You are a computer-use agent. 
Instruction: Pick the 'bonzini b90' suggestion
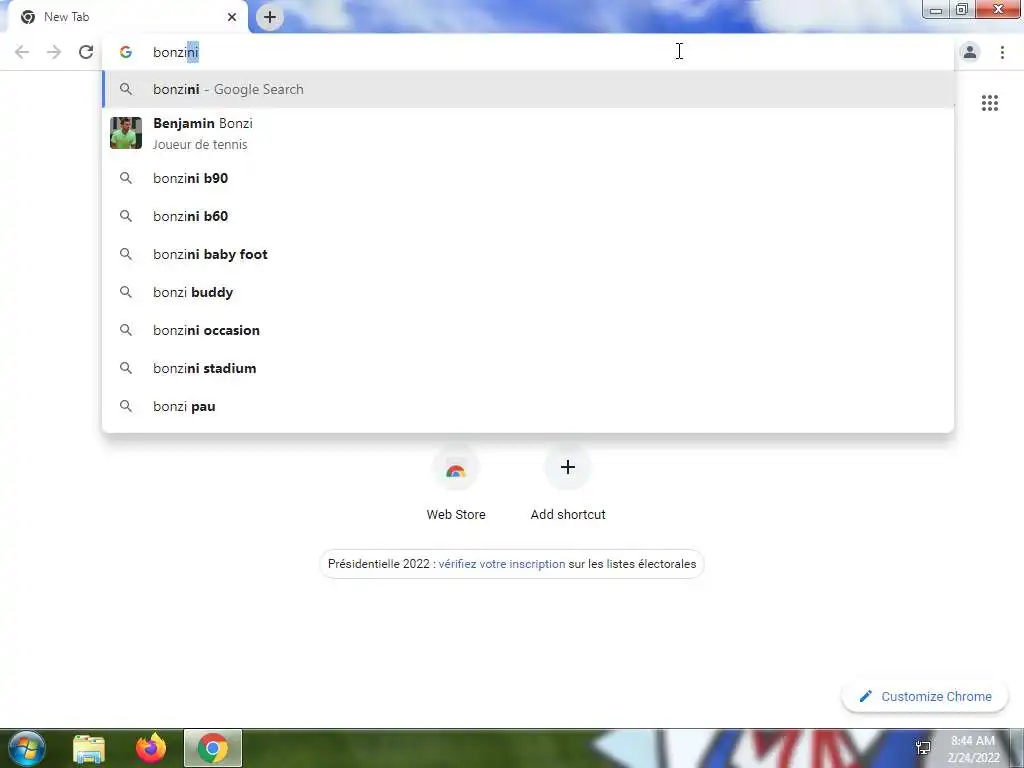coord(528,178)
